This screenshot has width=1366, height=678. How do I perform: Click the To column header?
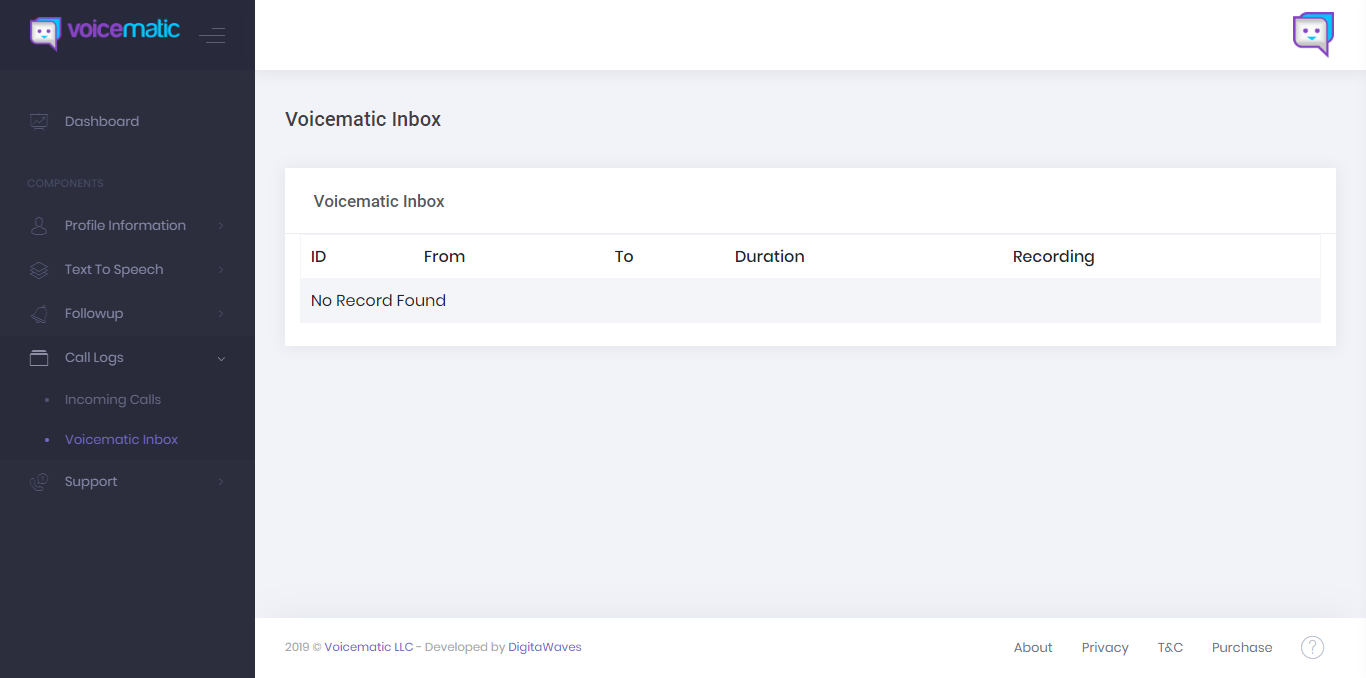click(624, 257)
